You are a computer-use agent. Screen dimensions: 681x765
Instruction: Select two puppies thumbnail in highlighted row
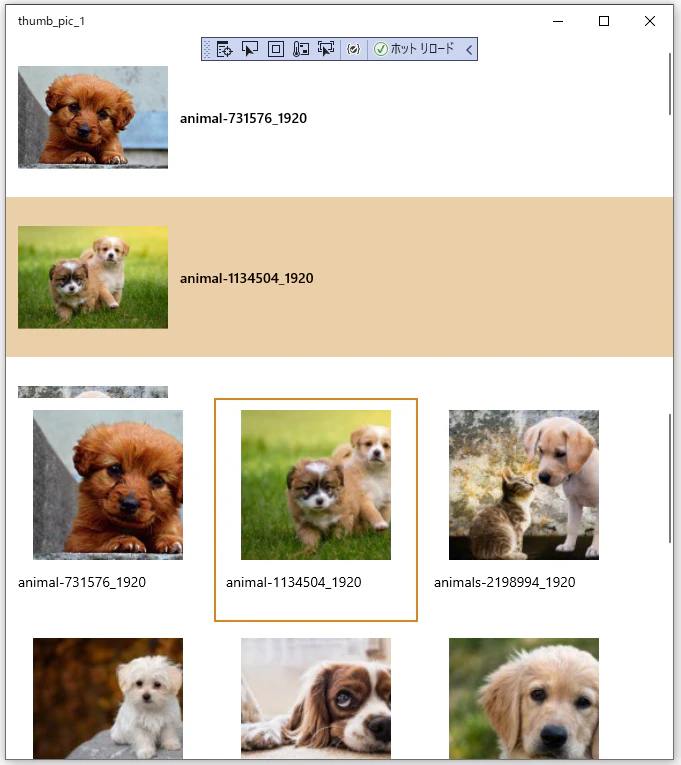(x=93, y=277)
